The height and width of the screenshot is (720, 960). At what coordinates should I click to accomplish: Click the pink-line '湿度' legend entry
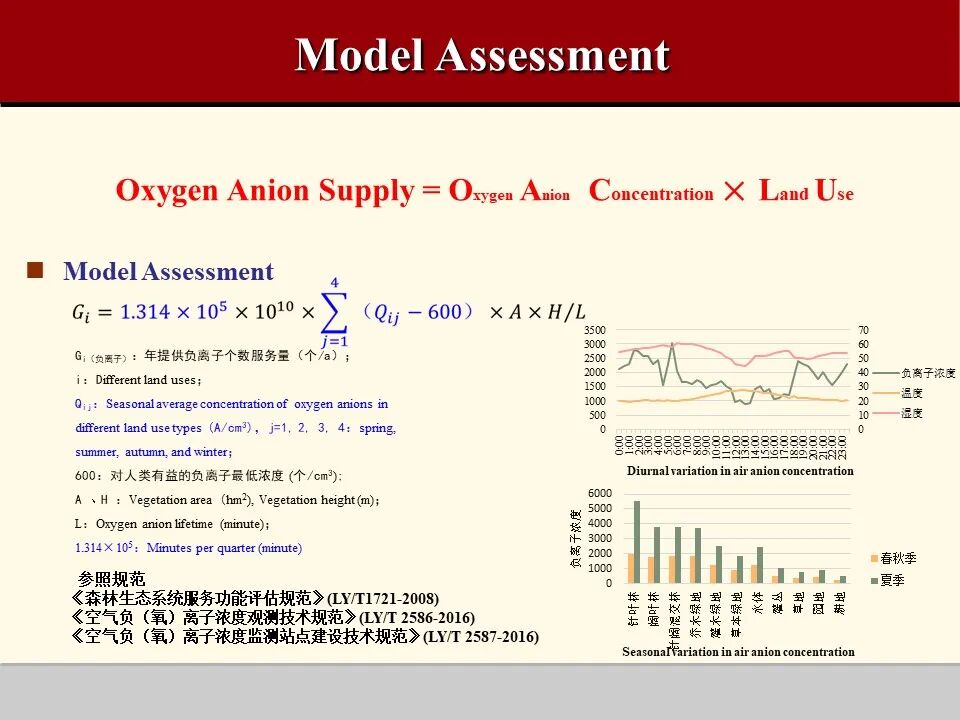pyautogui.click(x=899, y=413)
